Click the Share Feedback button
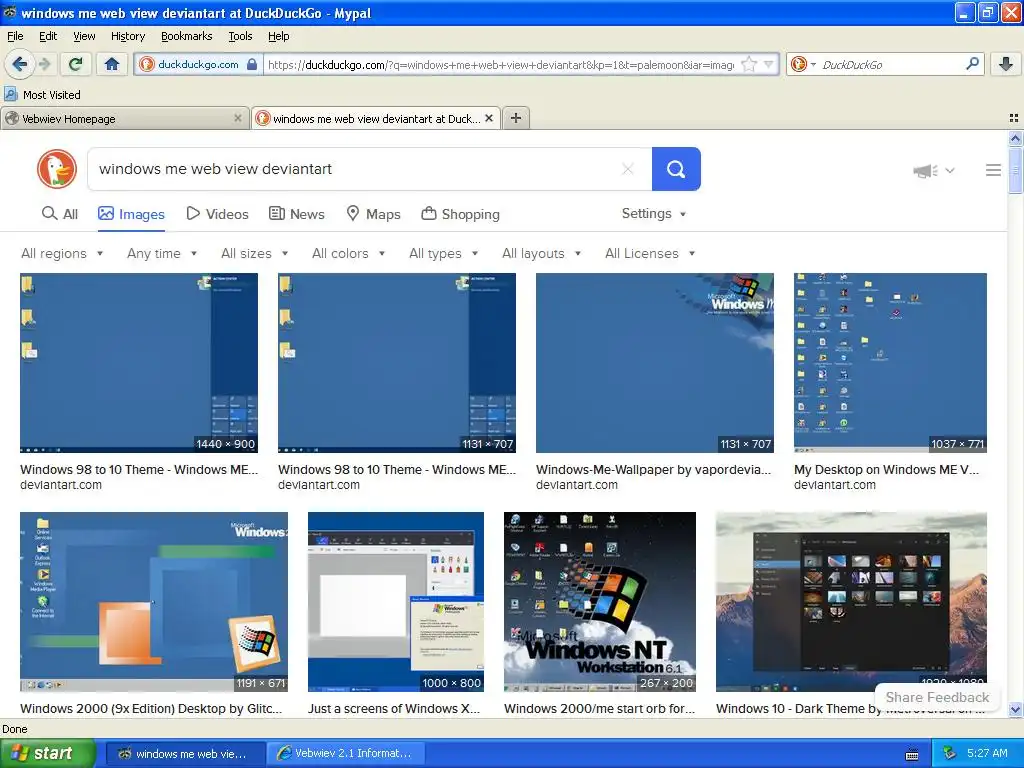Image resolution: width=1024 pixels, height=768 pixels. pos(936,697)
